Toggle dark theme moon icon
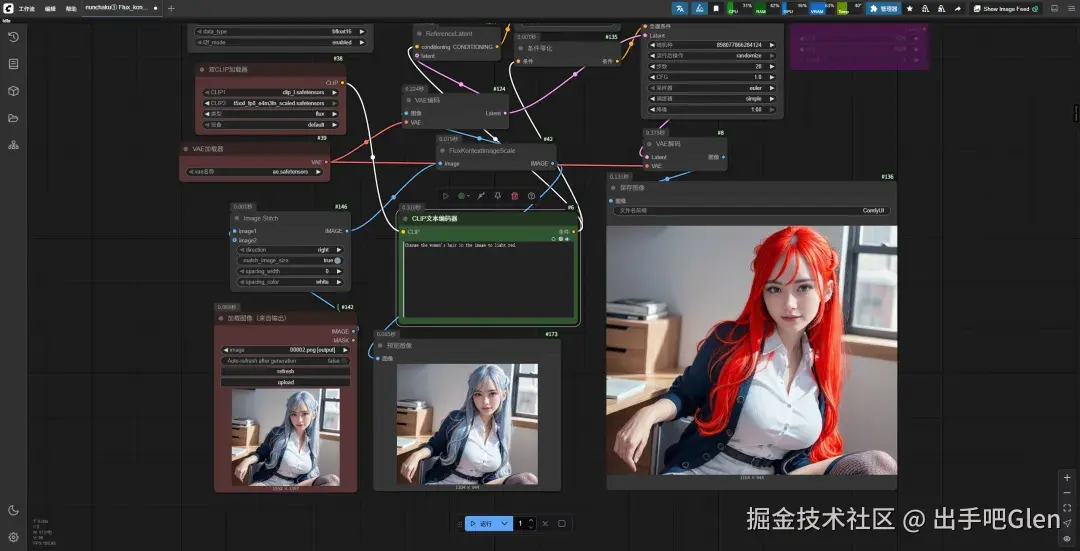Viewport: 1080px width, 551px height. (13, 510)
